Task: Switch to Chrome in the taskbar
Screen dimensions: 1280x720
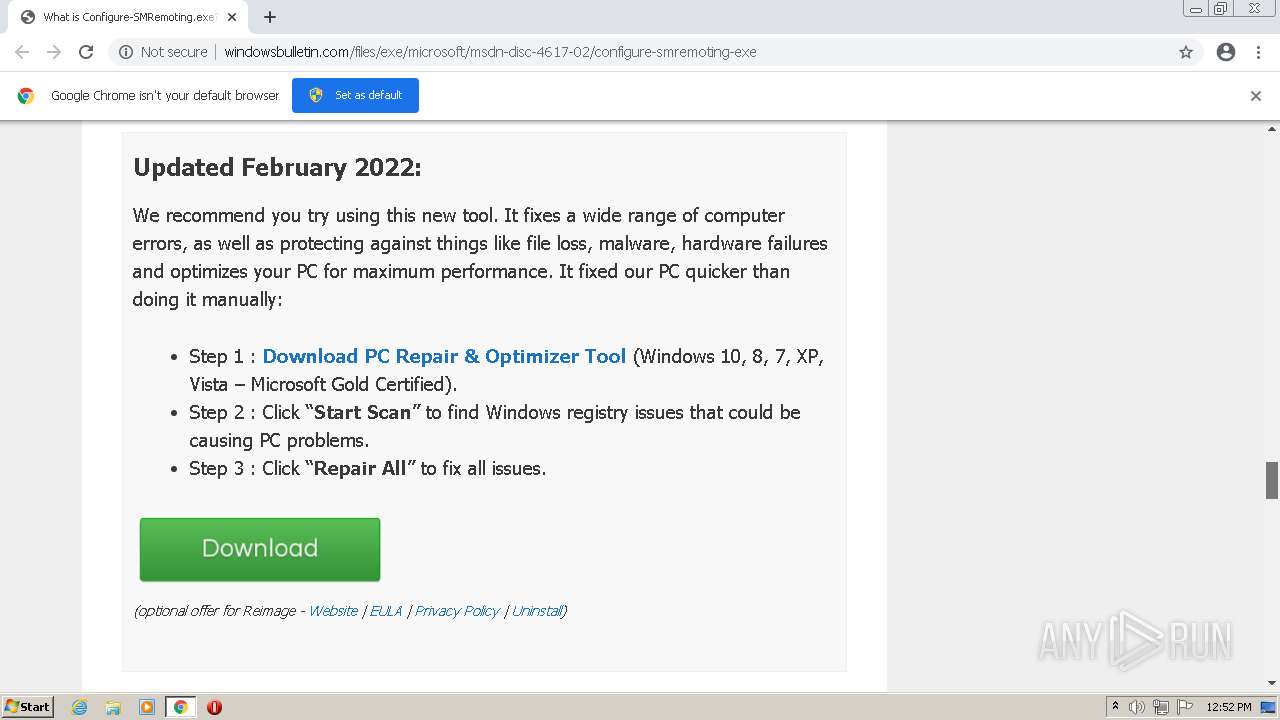Action: (x=180, y=707)
